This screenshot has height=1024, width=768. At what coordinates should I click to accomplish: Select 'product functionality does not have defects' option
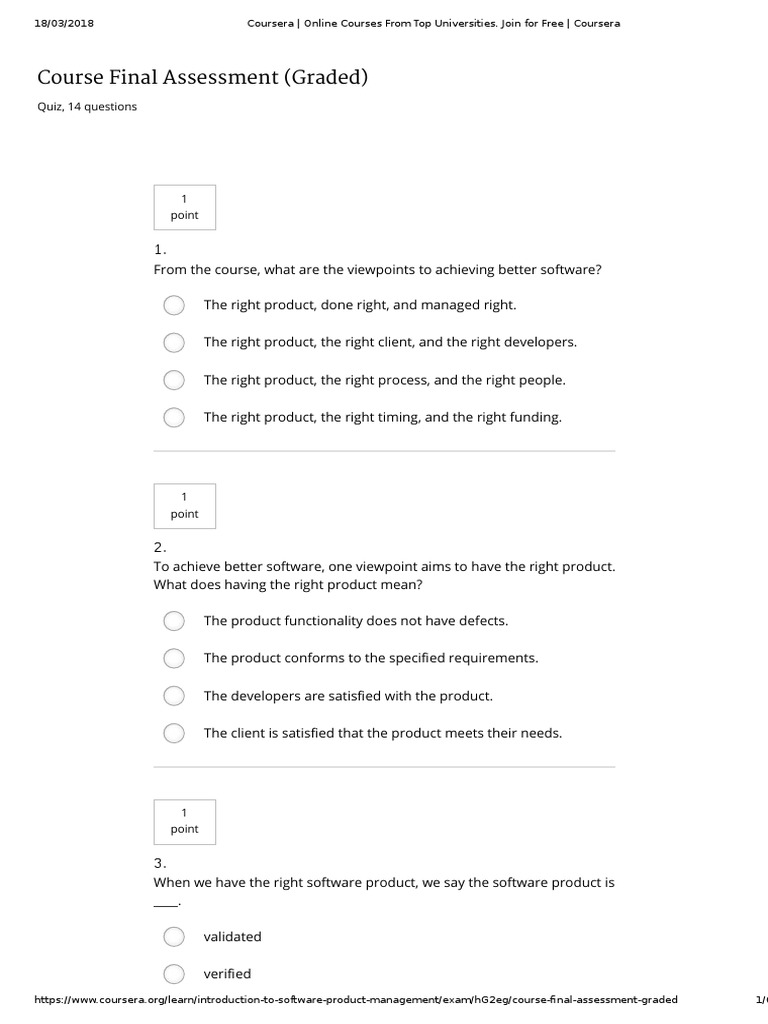(174, 621)
